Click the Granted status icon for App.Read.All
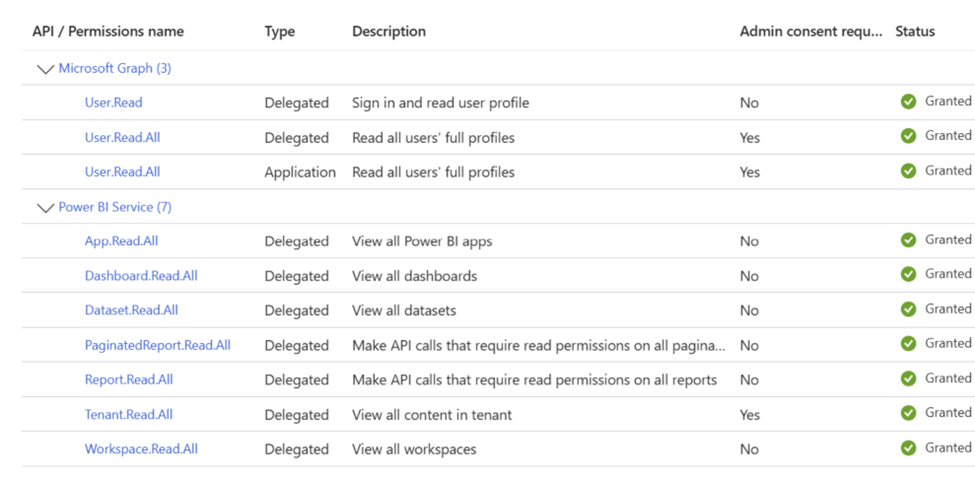This screenshot has height=481, width=975. click(x=908, y=240)
